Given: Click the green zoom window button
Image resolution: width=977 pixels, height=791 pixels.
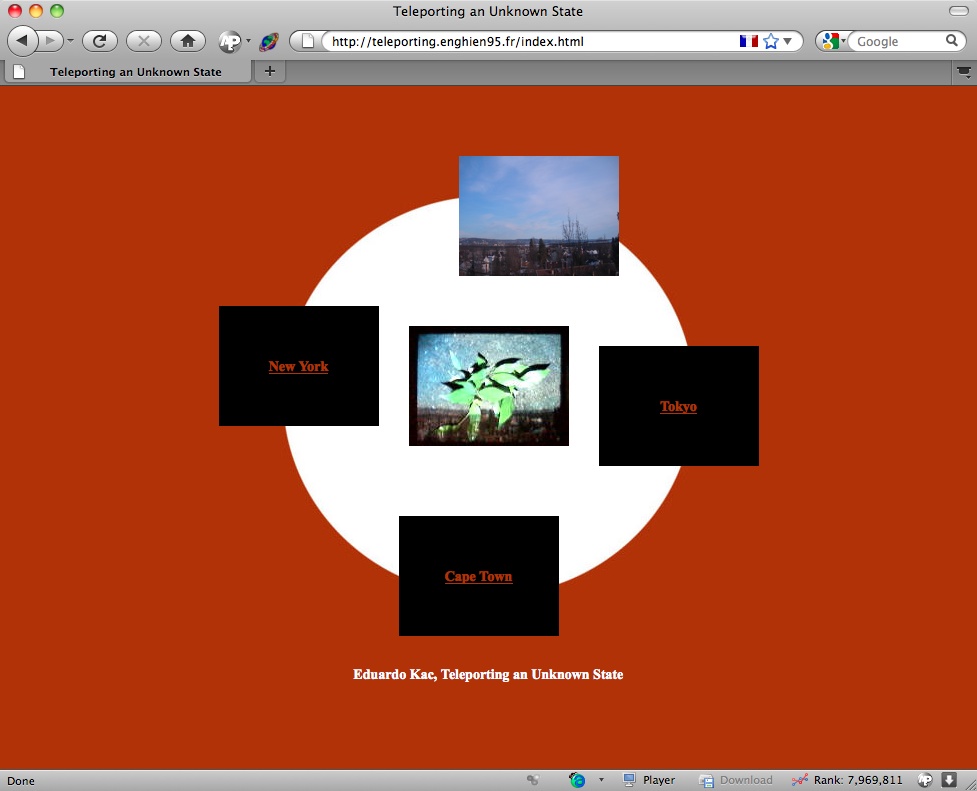Looking at the screenshot, I should 57,11.
